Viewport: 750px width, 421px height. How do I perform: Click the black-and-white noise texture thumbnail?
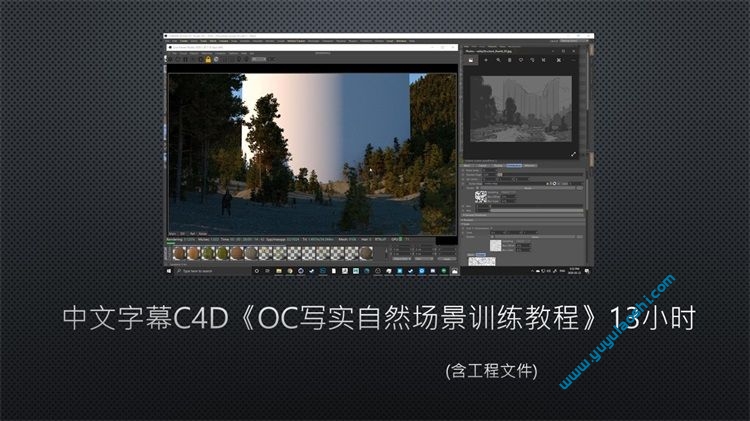pyautogui.click(x=481, y=197)
